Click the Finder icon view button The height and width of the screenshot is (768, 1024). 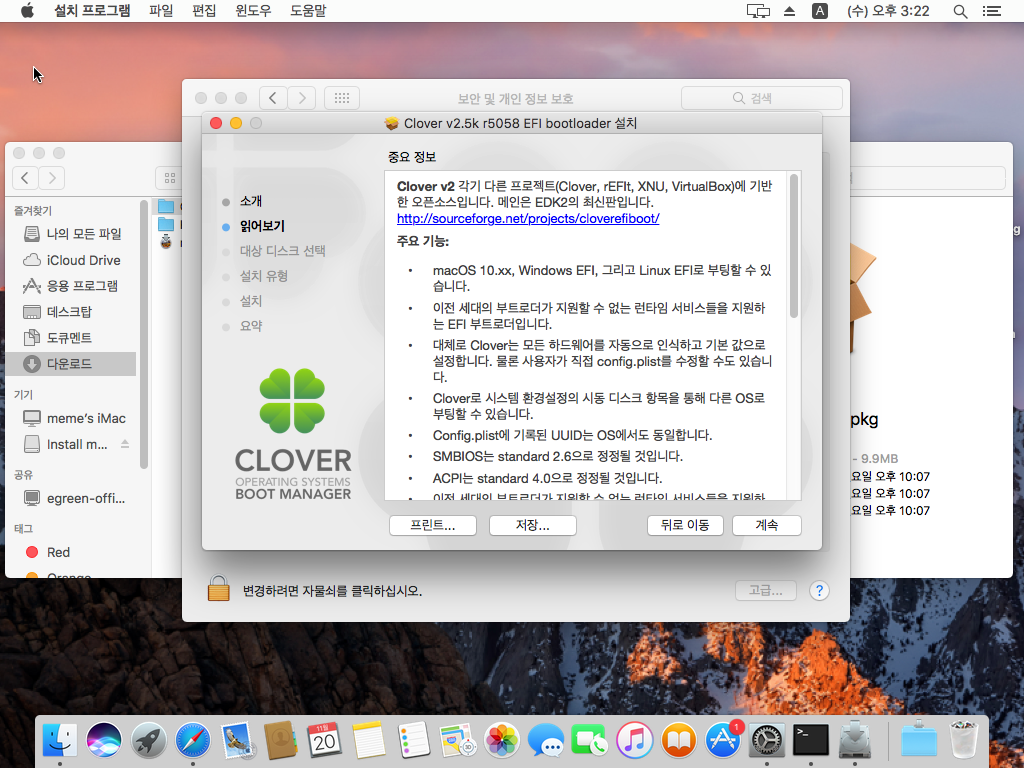pos(170,178)
